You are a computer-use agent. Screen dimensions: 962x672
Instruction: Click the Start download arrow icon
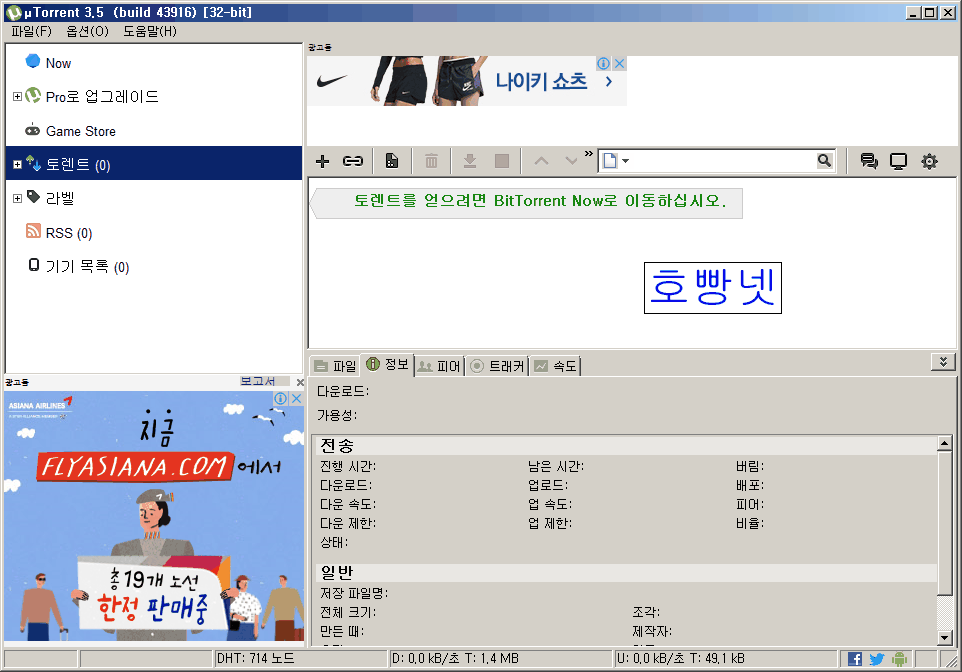tap(470, 161)
